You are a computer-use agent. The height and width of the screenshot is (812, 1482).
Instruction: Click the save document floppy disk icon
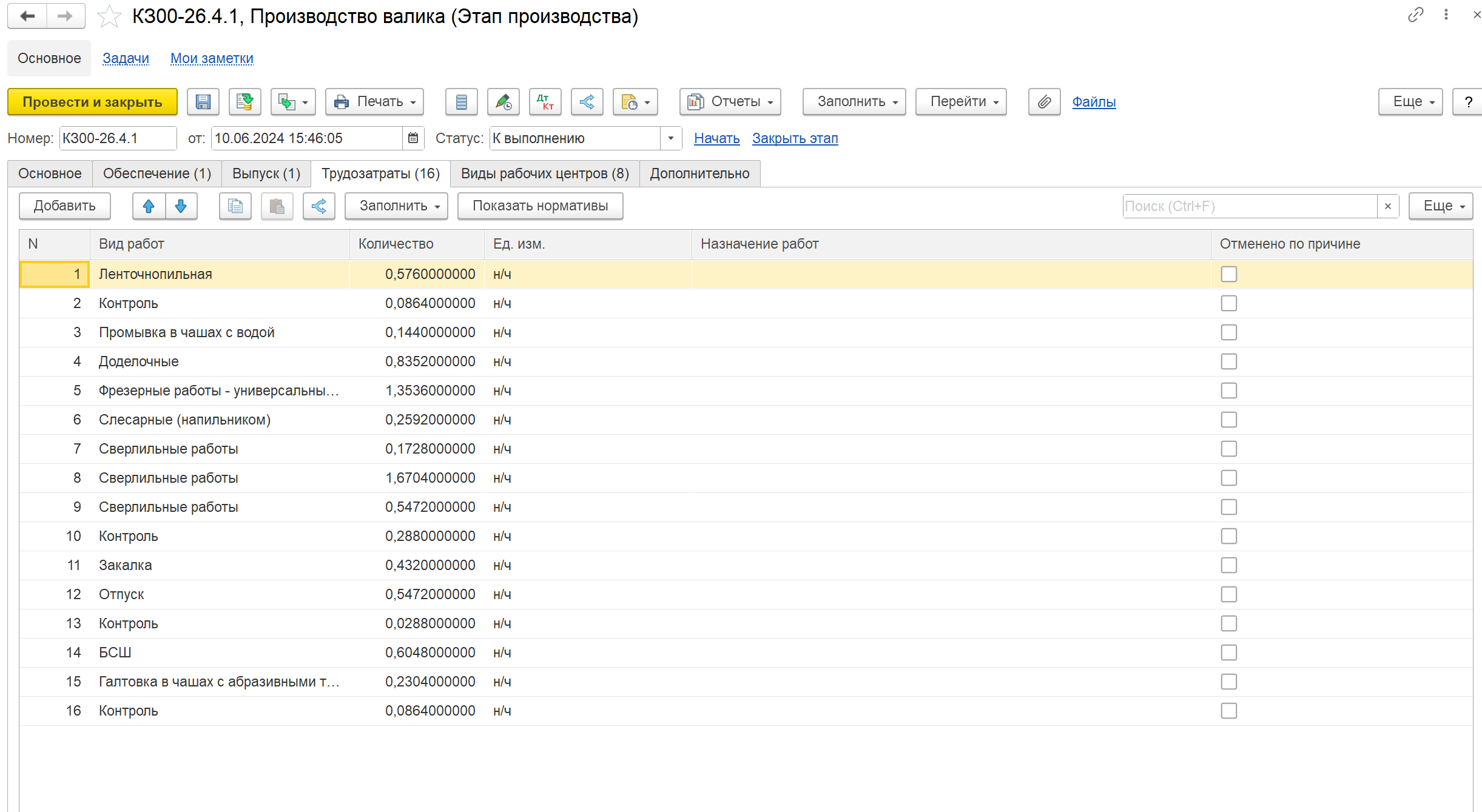pyautogui.click(x=203, y=102)
